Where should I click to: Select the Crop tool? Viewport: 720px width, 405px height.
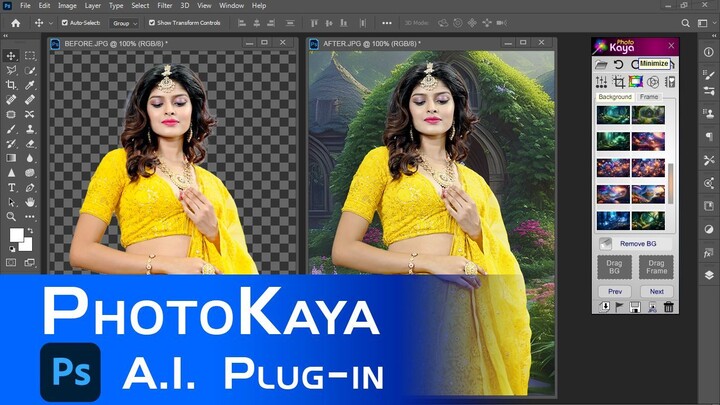click(11, 85)
